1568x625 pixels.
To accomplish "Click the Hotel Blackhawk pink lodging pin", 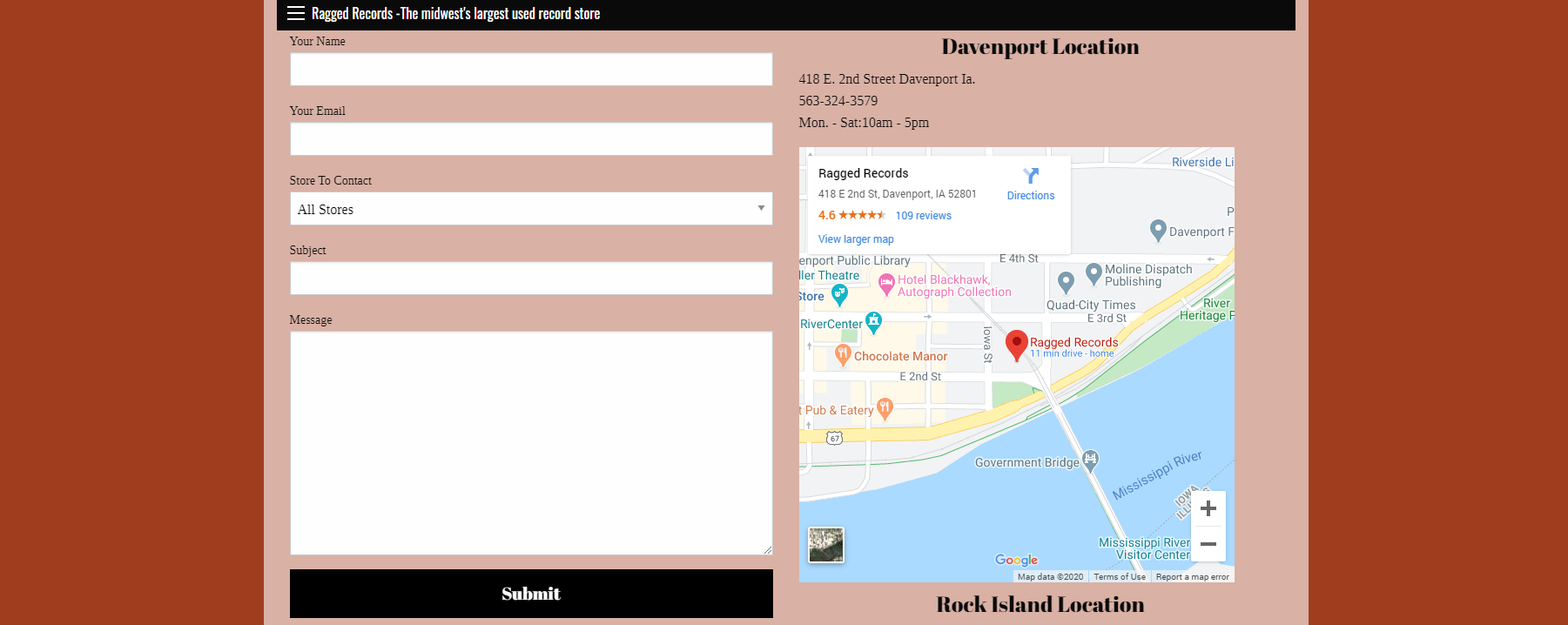I will (886, 284).
